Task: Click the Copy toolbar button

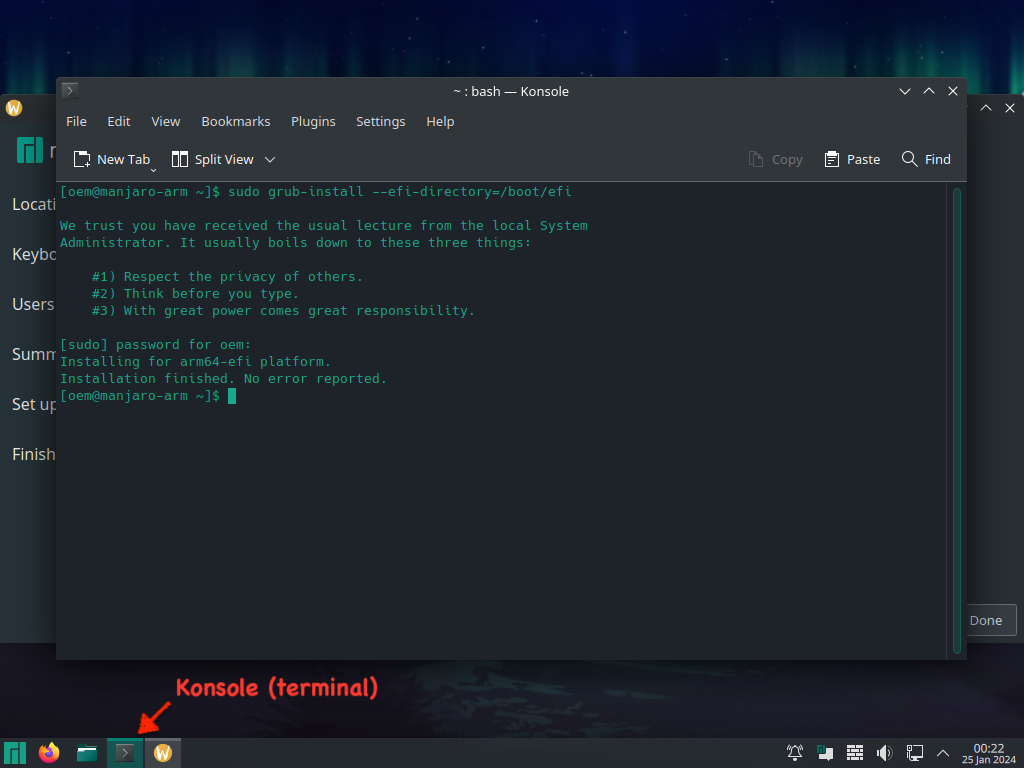Action: pyautogui.click(x=775, y=159)
